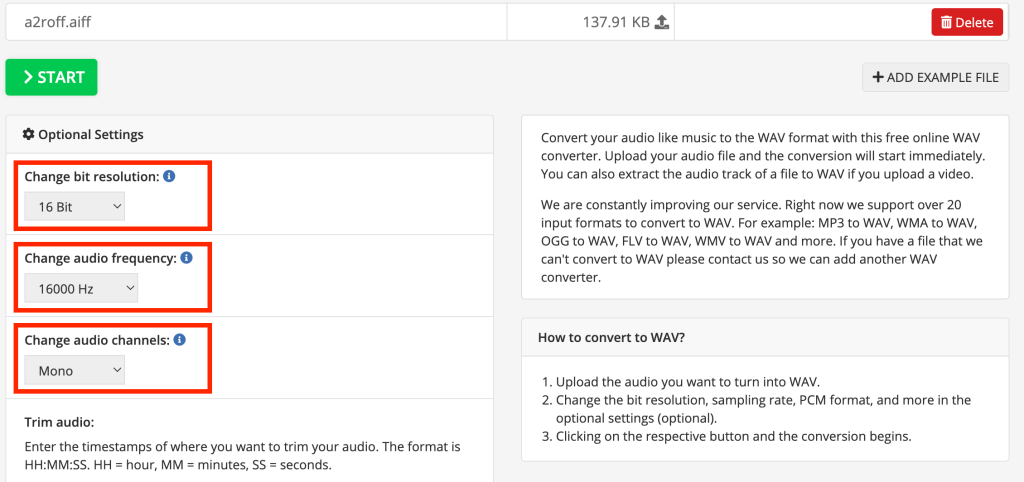The image size is (1024, 482).
Task: Click the 'Change audio channels:' label
Action: click(97, 341)
